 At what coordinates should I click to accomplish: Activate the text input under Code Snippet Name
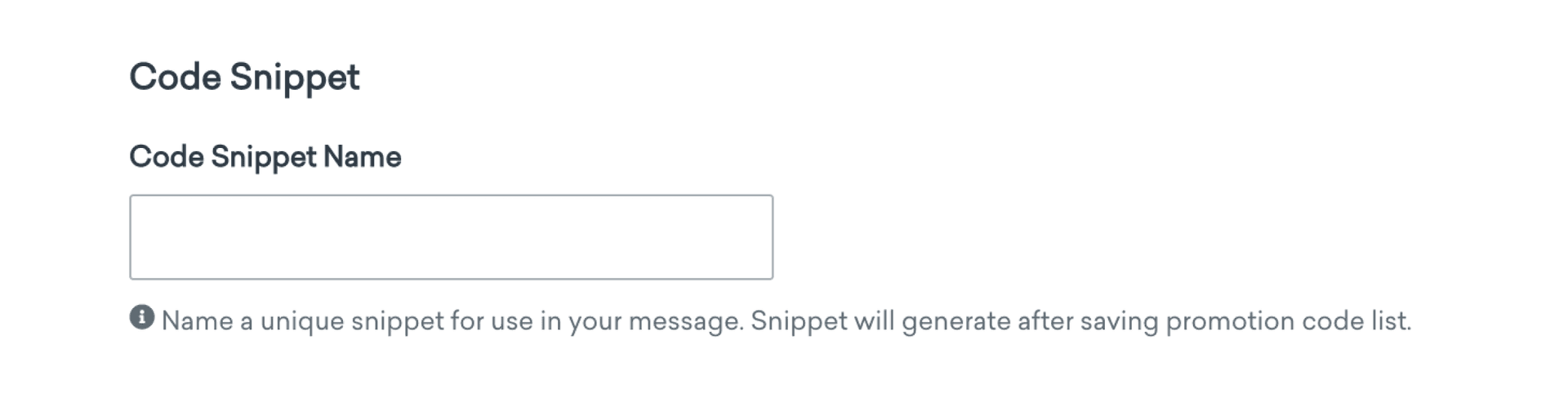pos(451,237)
